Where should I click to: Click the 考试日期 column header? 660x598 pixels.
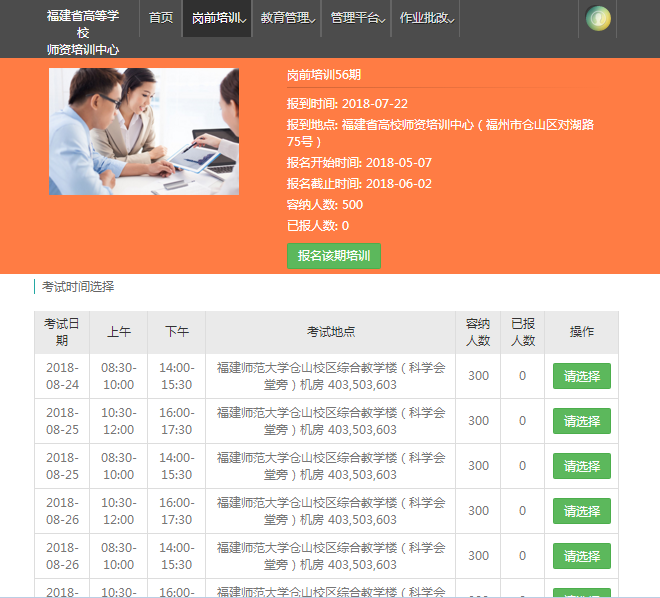point(61,332)
